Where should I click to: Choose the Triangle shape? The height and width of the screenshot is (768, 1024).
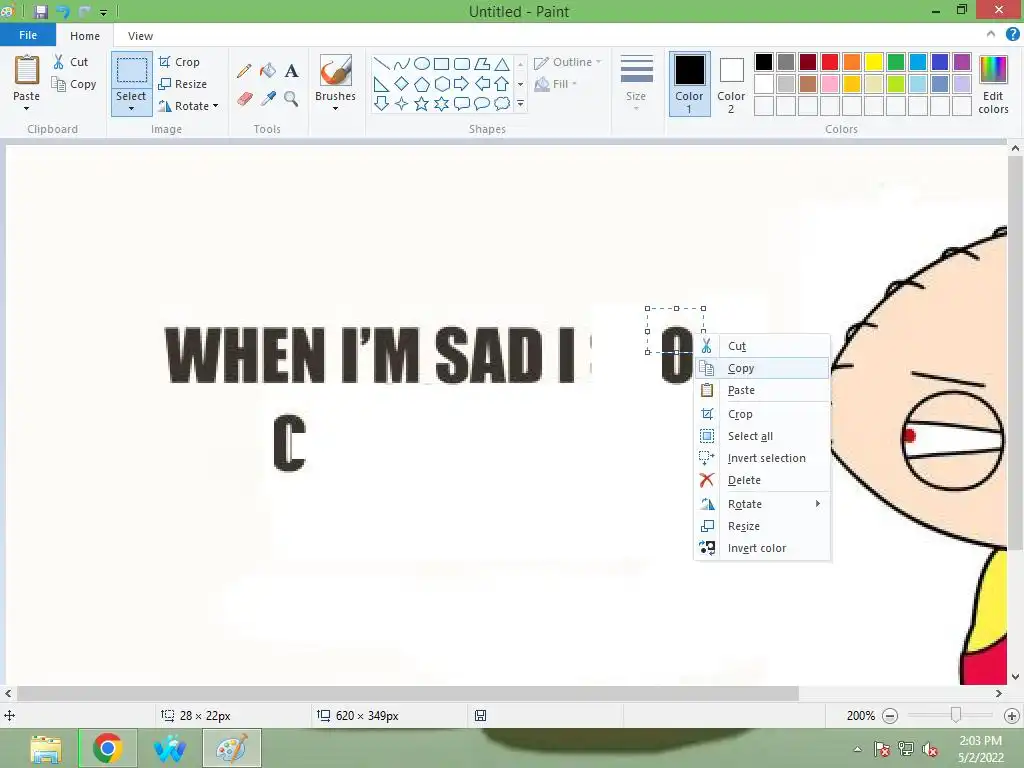coord(502,63)
